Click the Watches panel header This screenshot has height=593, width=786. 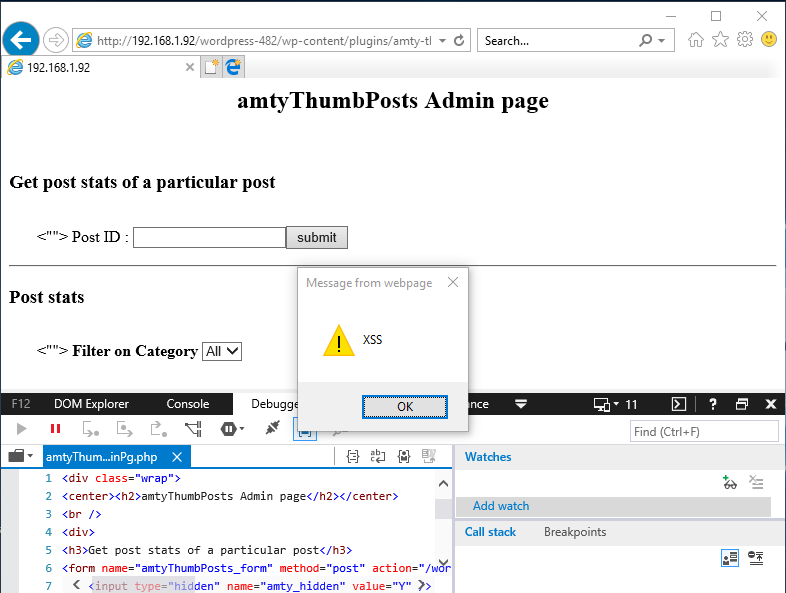[x=488, y=457]
